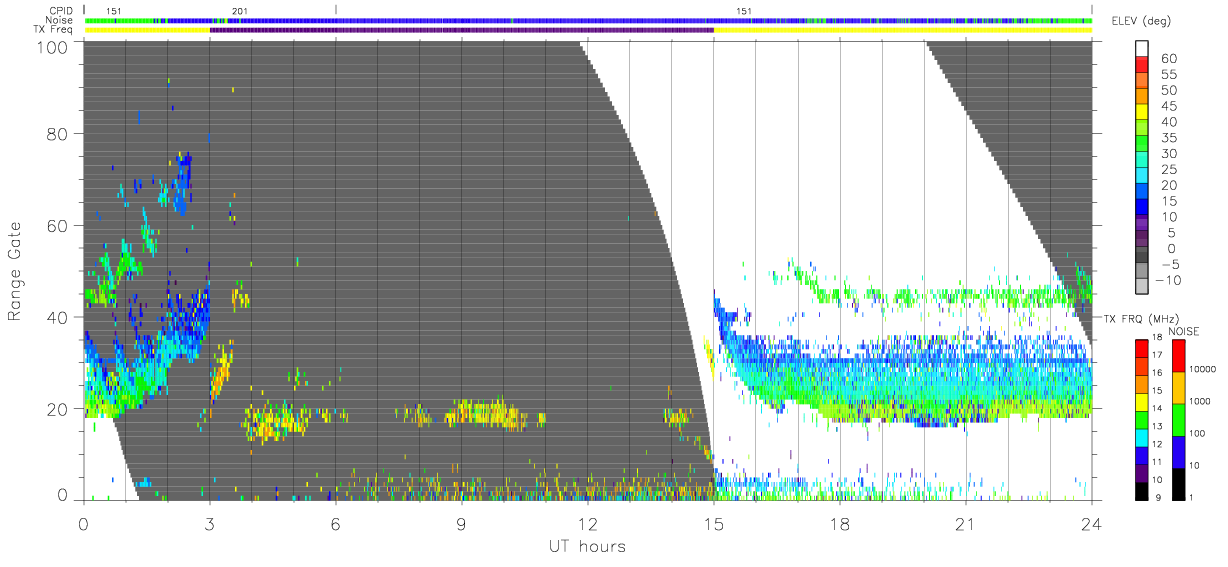Click the 'UT hours' x-axis label
The image size is (1228, 567).
pyautogui.click(x=587, y=546)
